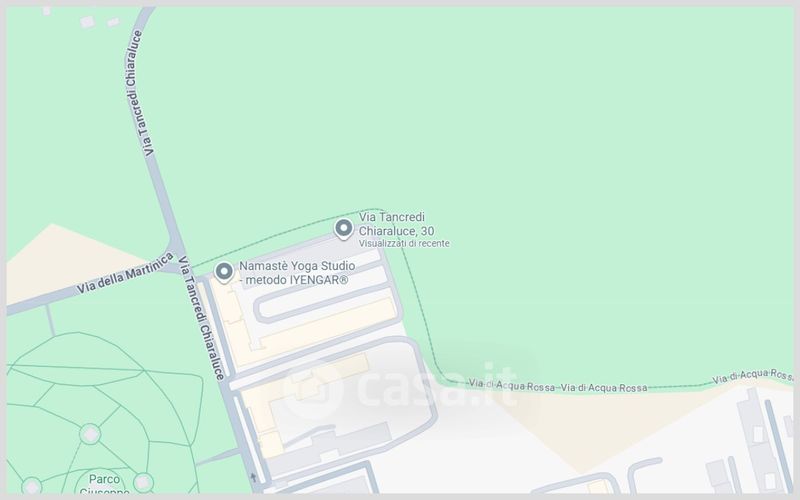The width and height of the screenshot is (800, 500).
Task: Click the middle 'Via di Acqua Rossa' label
Action: coord(604,388)
